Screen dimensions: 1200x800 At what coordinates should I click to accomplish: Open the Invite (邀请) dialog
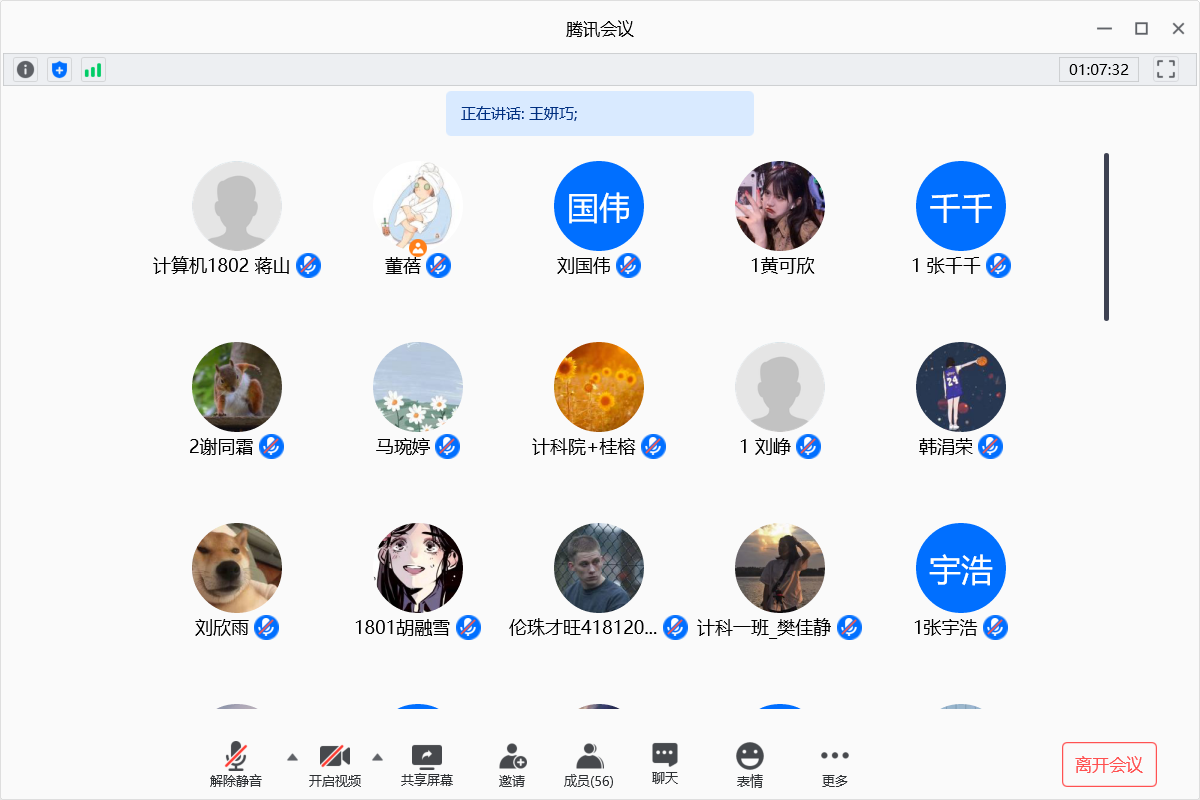click(512, 766)
